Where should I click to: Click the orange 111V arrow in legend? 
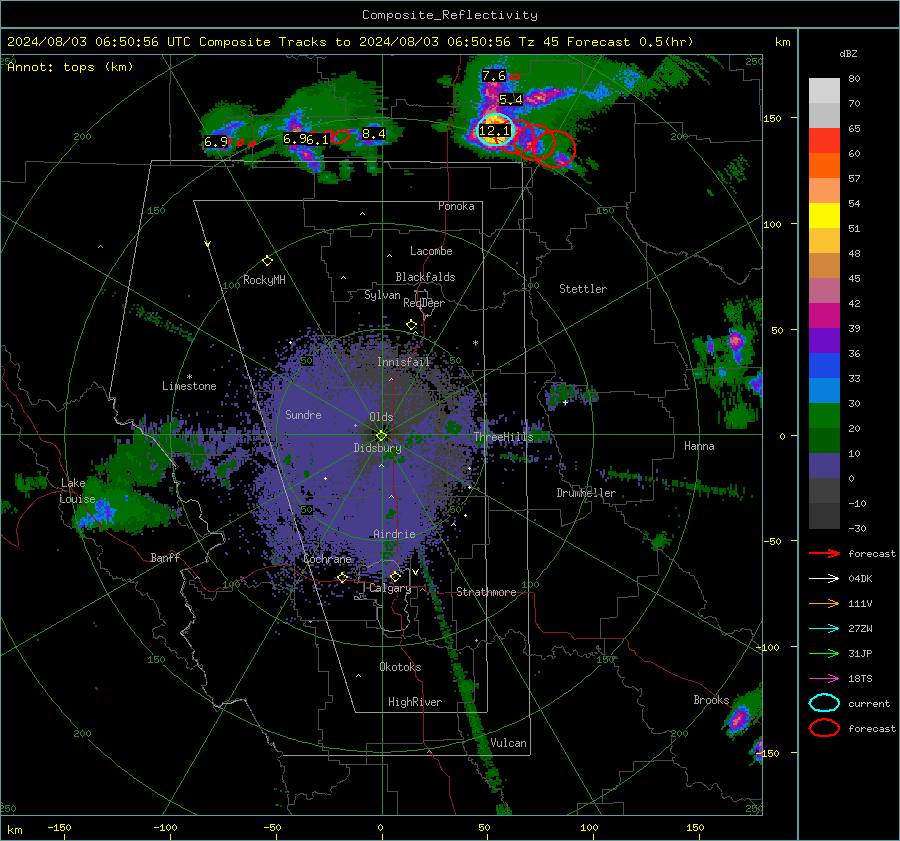[x=824, y=603]
